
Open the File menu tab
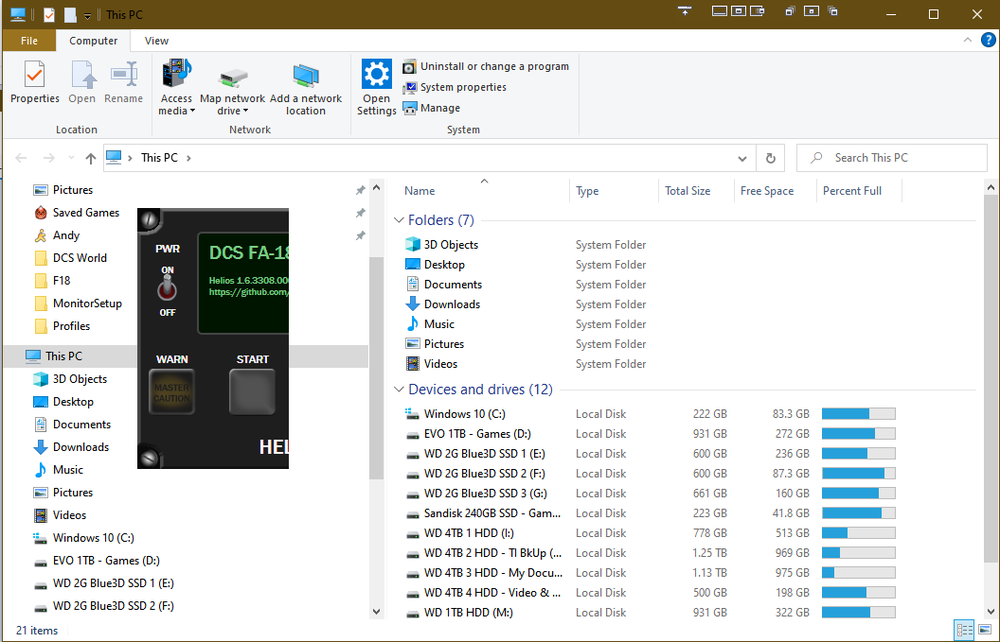(29, 41)
